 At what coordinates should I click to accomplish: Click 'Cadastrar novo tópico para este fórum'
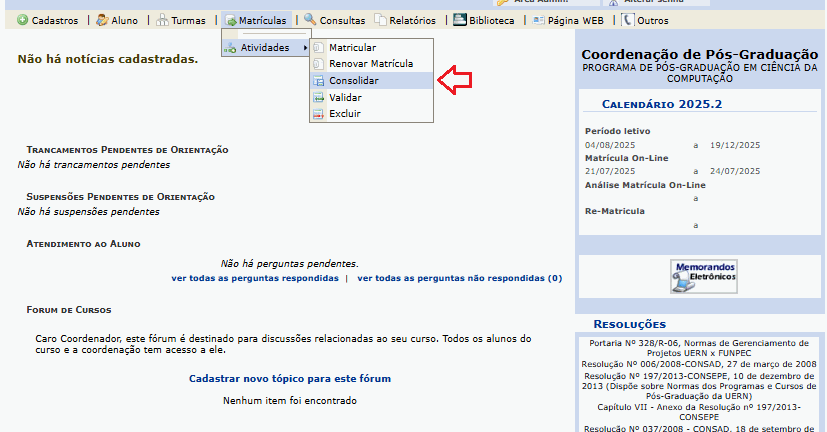click(x=289, y=379)
